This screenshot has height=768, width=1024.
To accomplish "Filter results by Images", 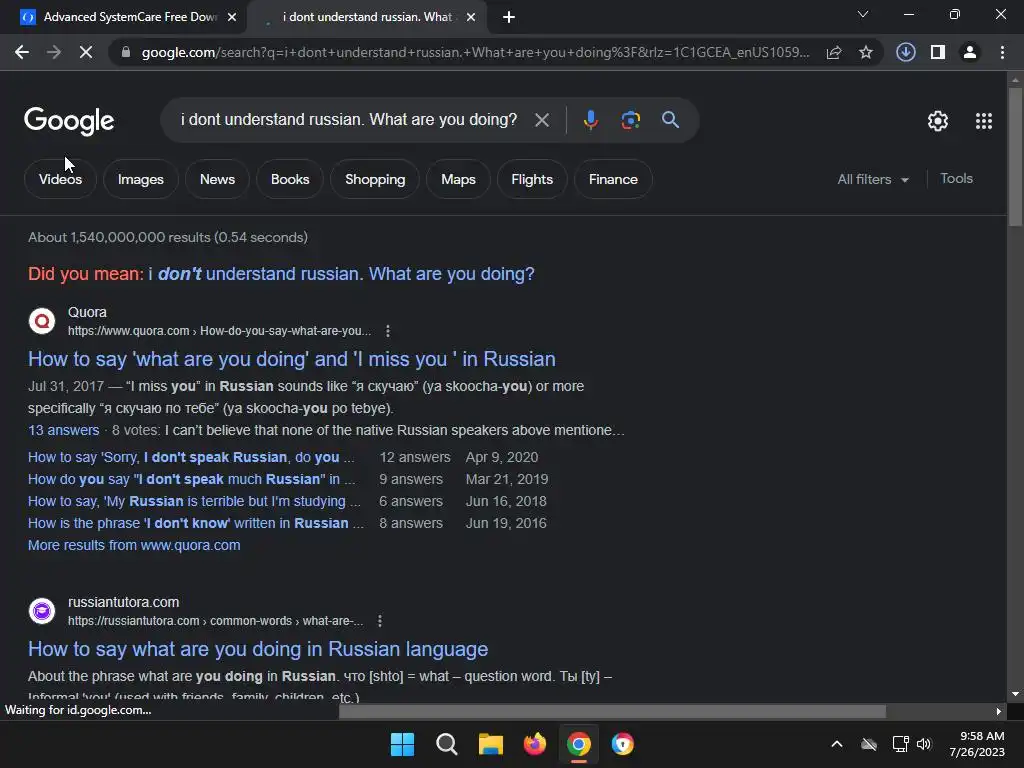I will [140, 179].
